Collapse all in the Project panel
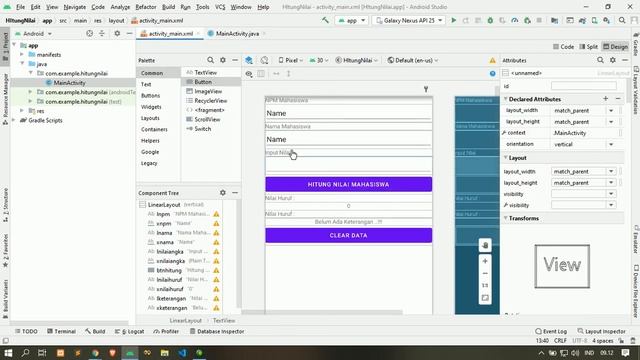This screenshot has width=640, height=360. [x=102, y=33]
